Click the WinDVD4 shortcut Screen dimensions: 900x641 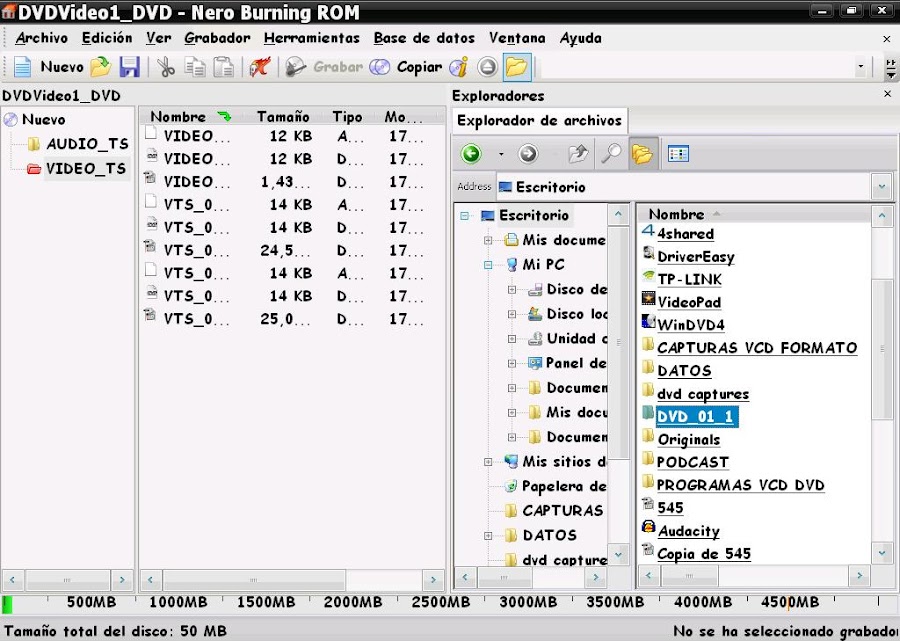click(690, 325)
